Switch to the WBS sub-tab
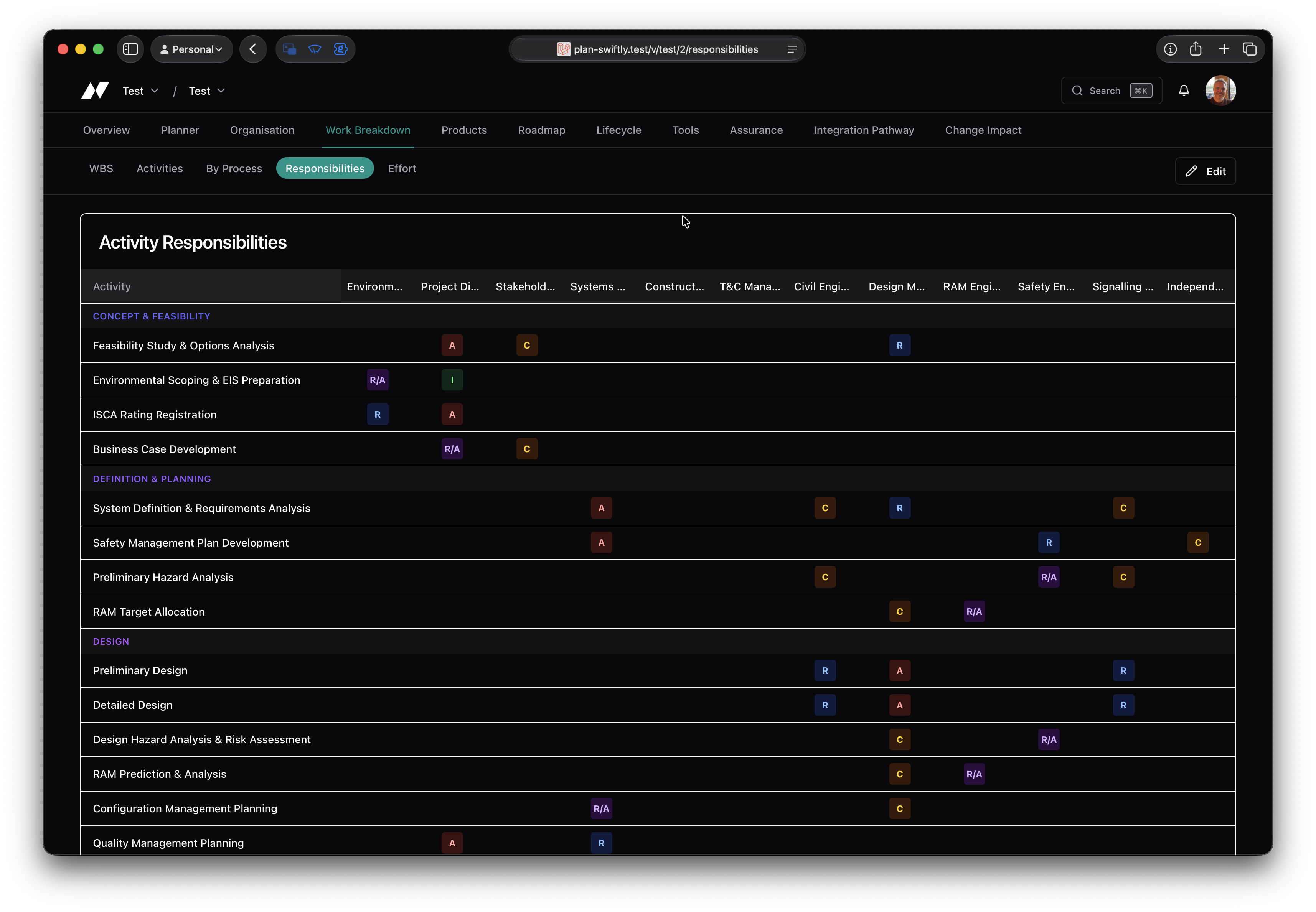 (x=101, y=168)
